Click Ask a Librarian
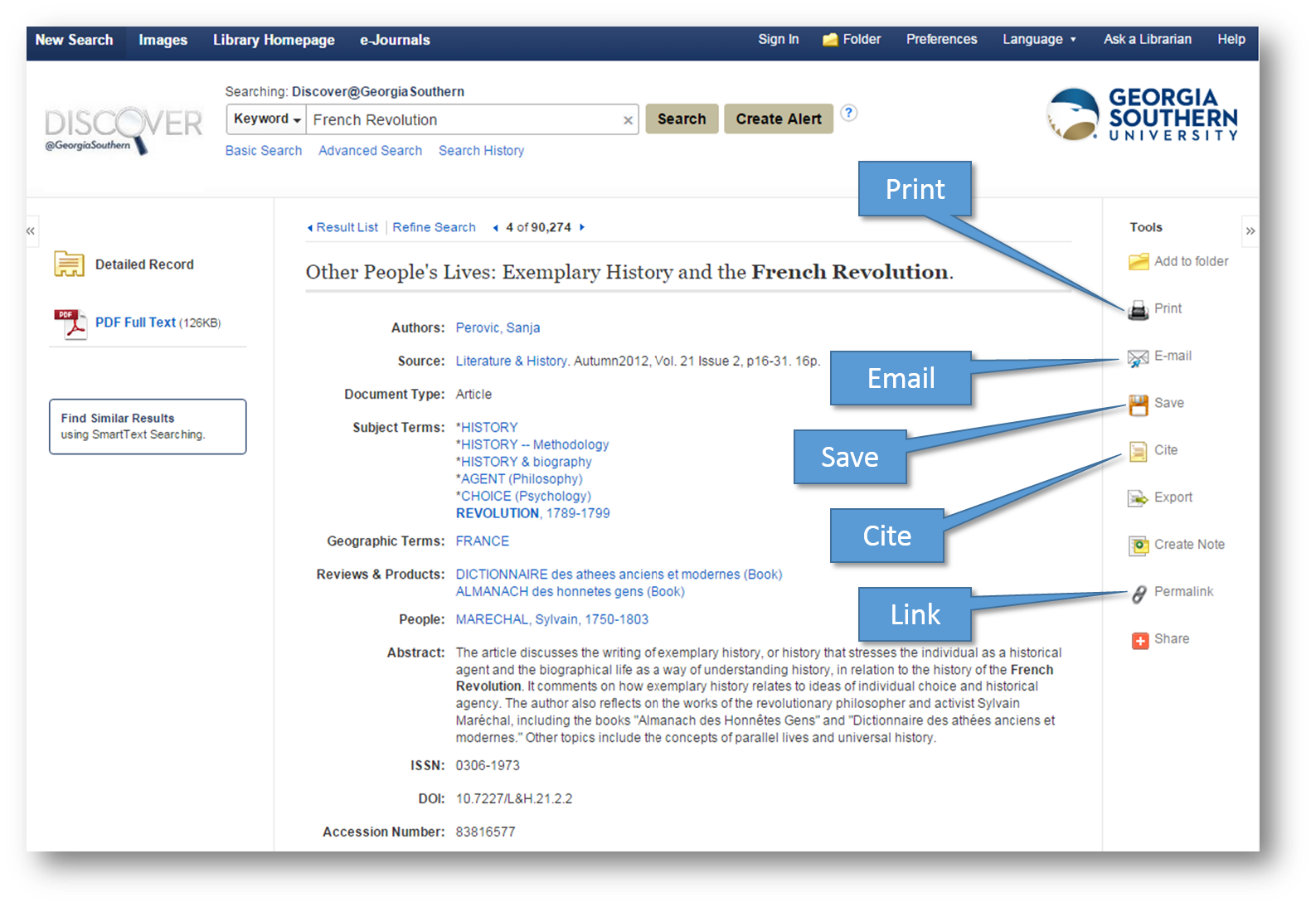Image resolution: width=1316 pixels, height=907 pixels. (1147, 39)
